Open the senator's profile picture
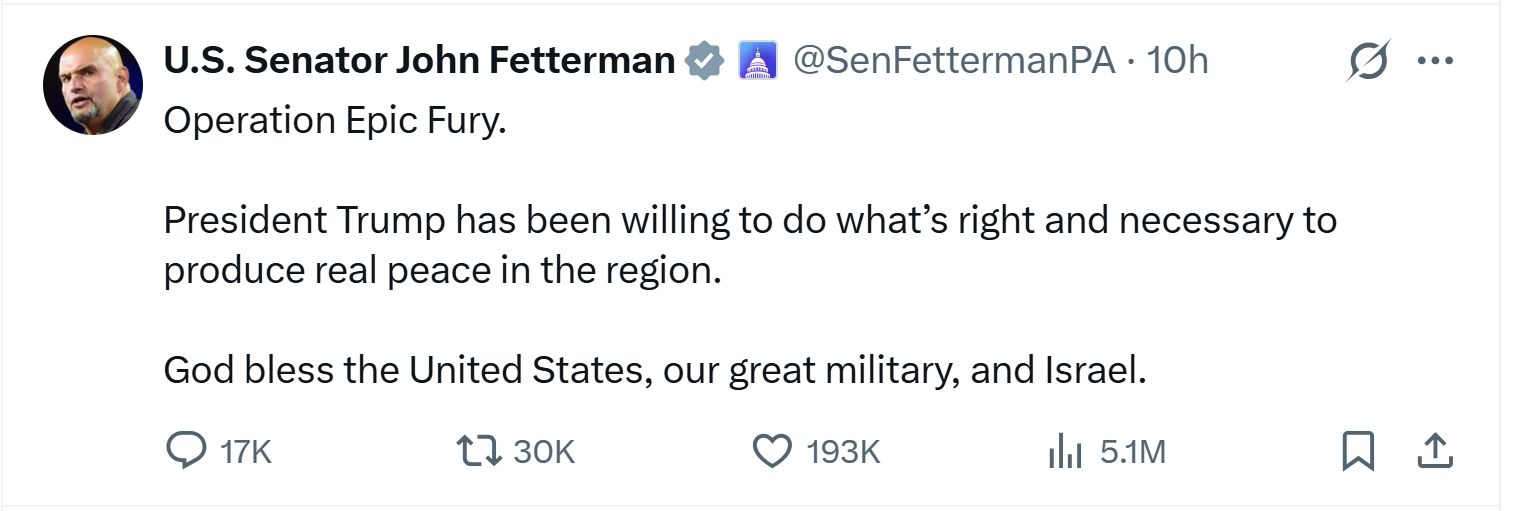 [x=93, y=85]
